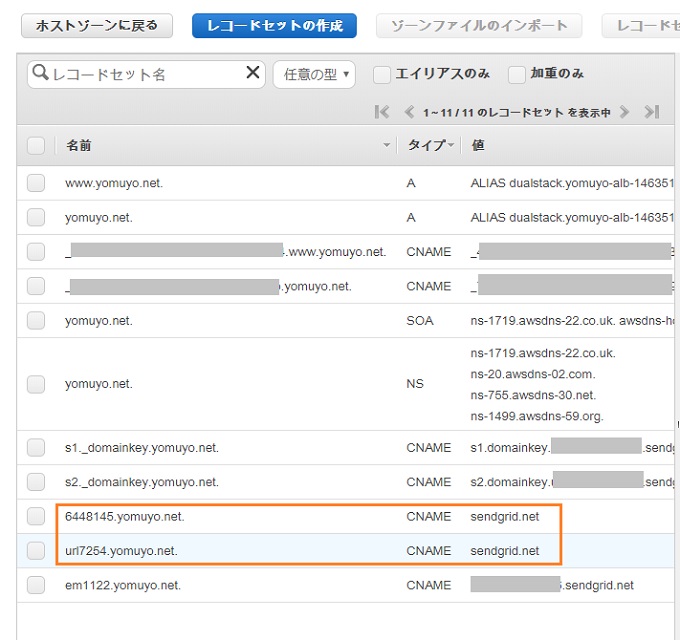Select em1122.yomuyo.net. name cell
The image size is (680, 640).
[x=123, y=585]
